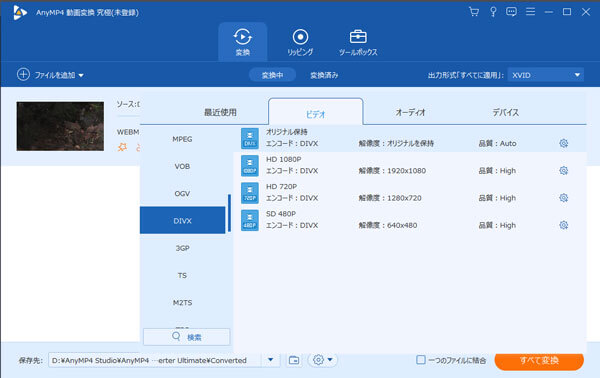
Task: Click the 品質 : Auto quality text
Action: coord(497,143)
